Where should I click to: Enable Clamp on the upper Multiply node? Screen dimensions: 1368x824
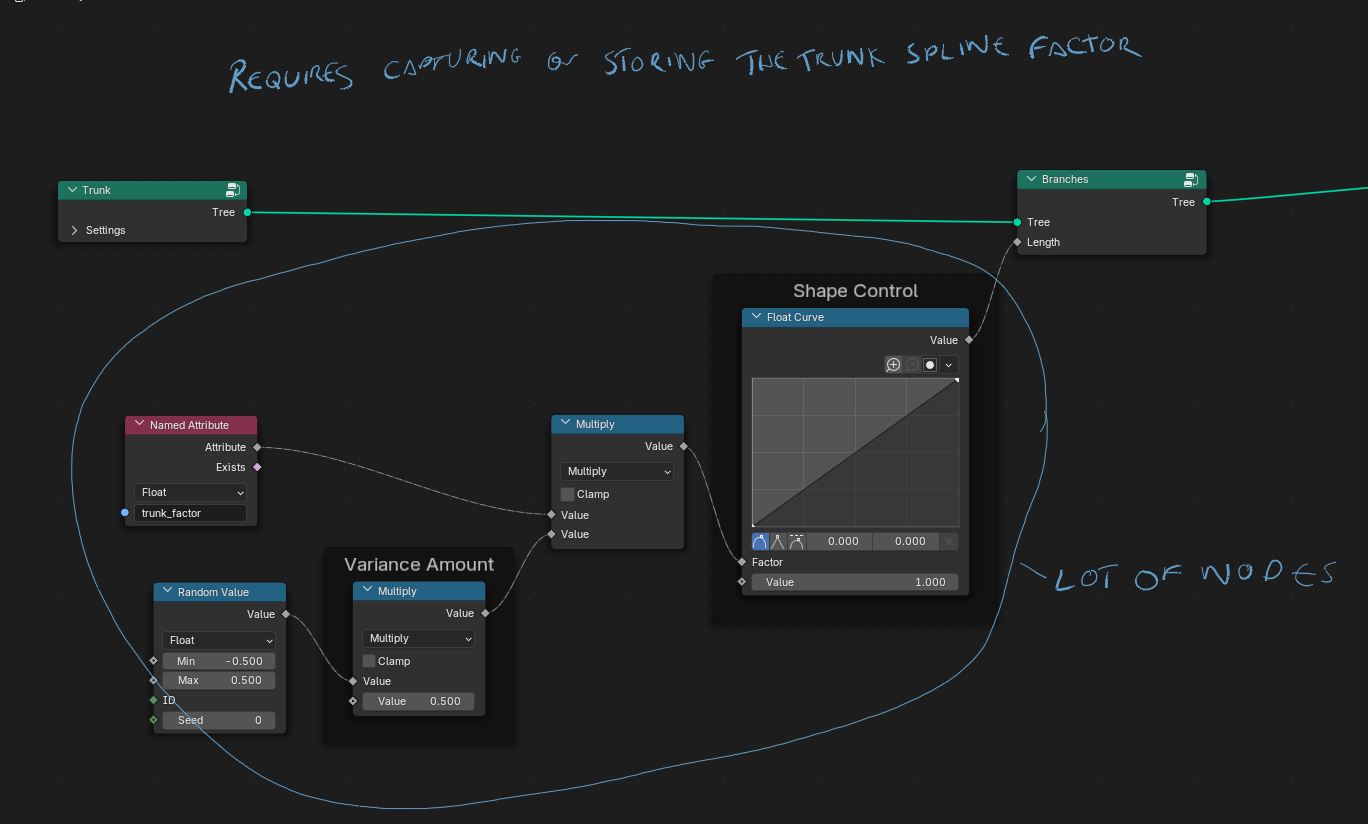568,494
